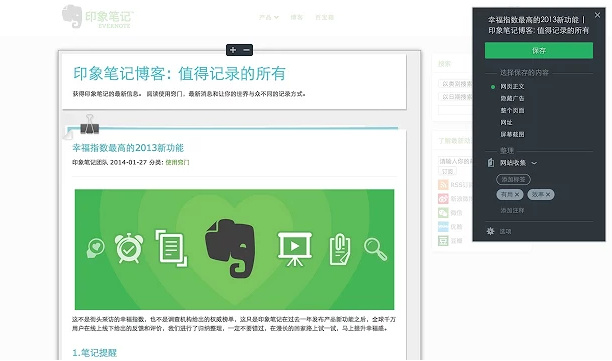Screen dimensions: 612x361
Task: Select the 网页正文 clip option
Action: (512, 87)
